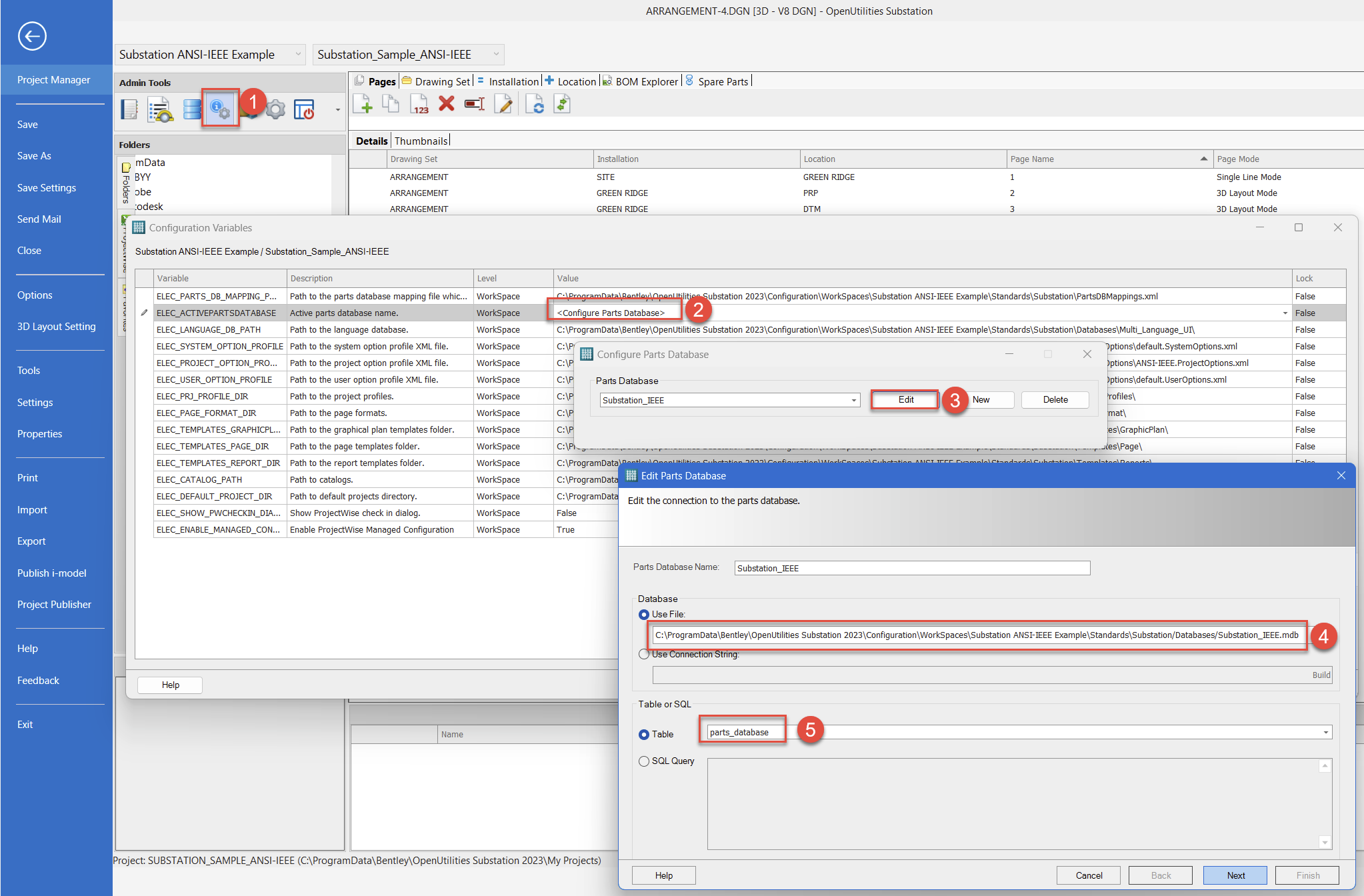The image size is (1364, 896).
Task: Expand the Admin Tools toolbar overflow arrow
Action: pyautogui.click(x=338, y=110)
